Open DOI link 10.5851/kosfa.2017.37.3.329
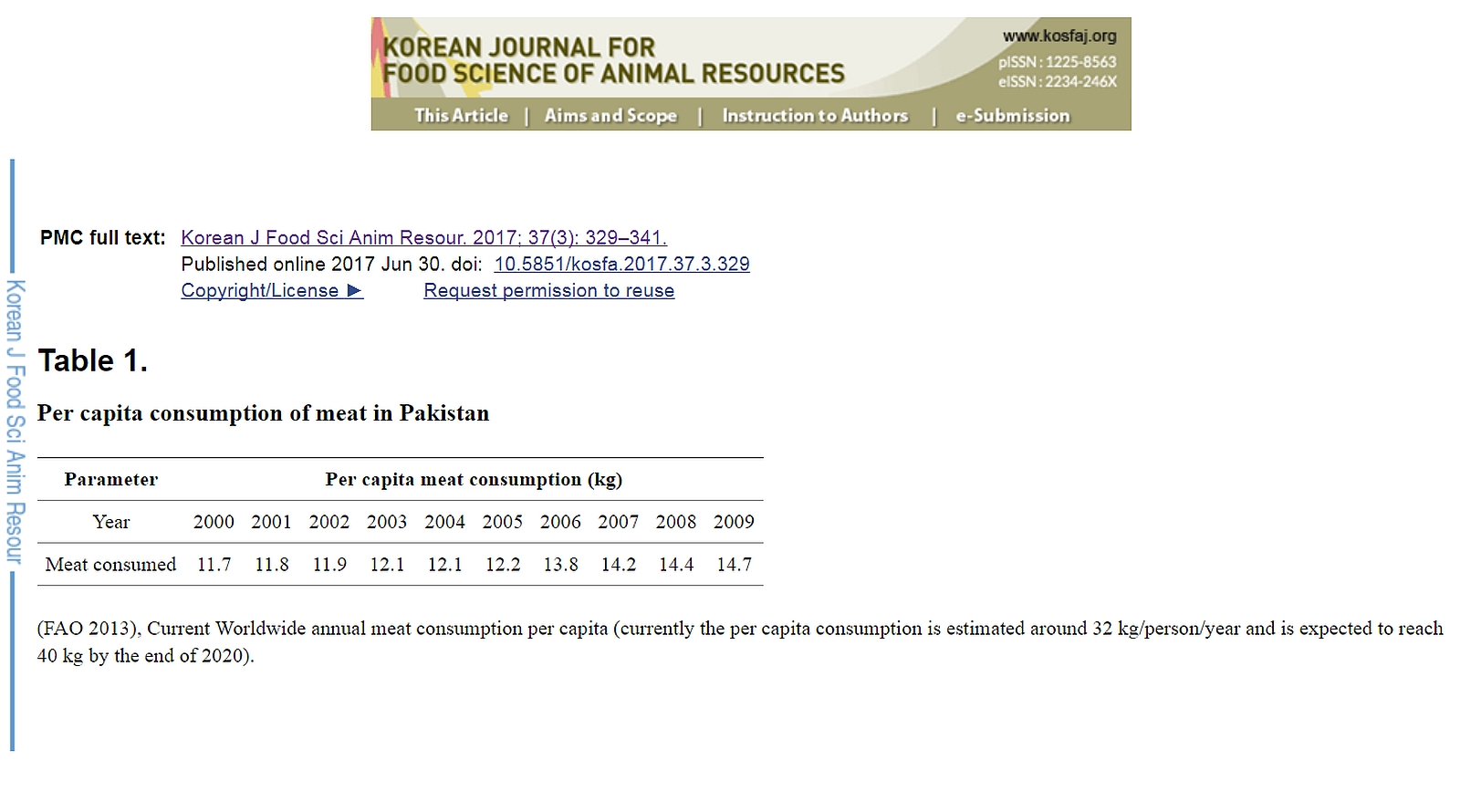This screenshot has width=1460, height=812. (621, 265)
